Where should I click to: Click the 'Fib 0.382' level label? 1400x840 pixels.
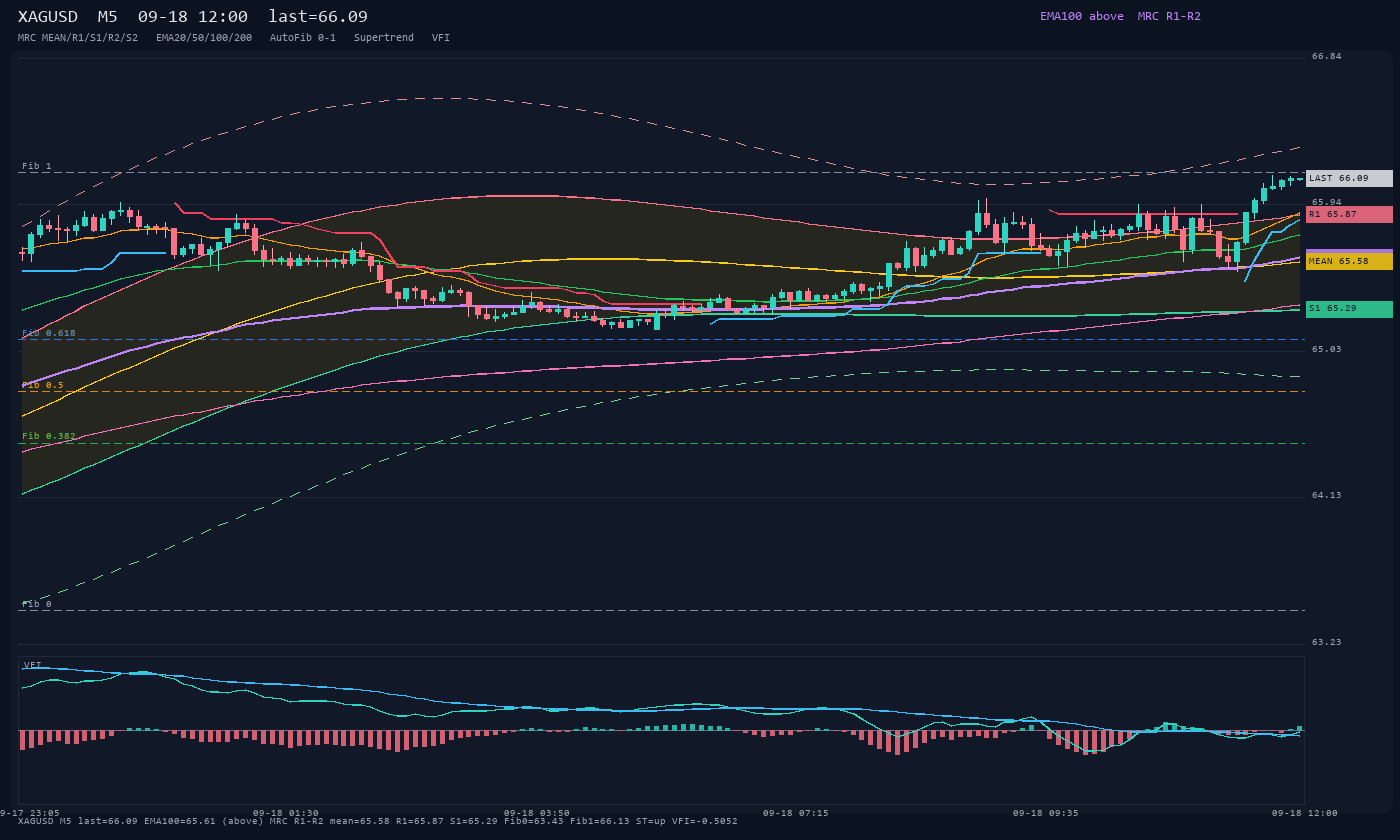click(49, 436)
